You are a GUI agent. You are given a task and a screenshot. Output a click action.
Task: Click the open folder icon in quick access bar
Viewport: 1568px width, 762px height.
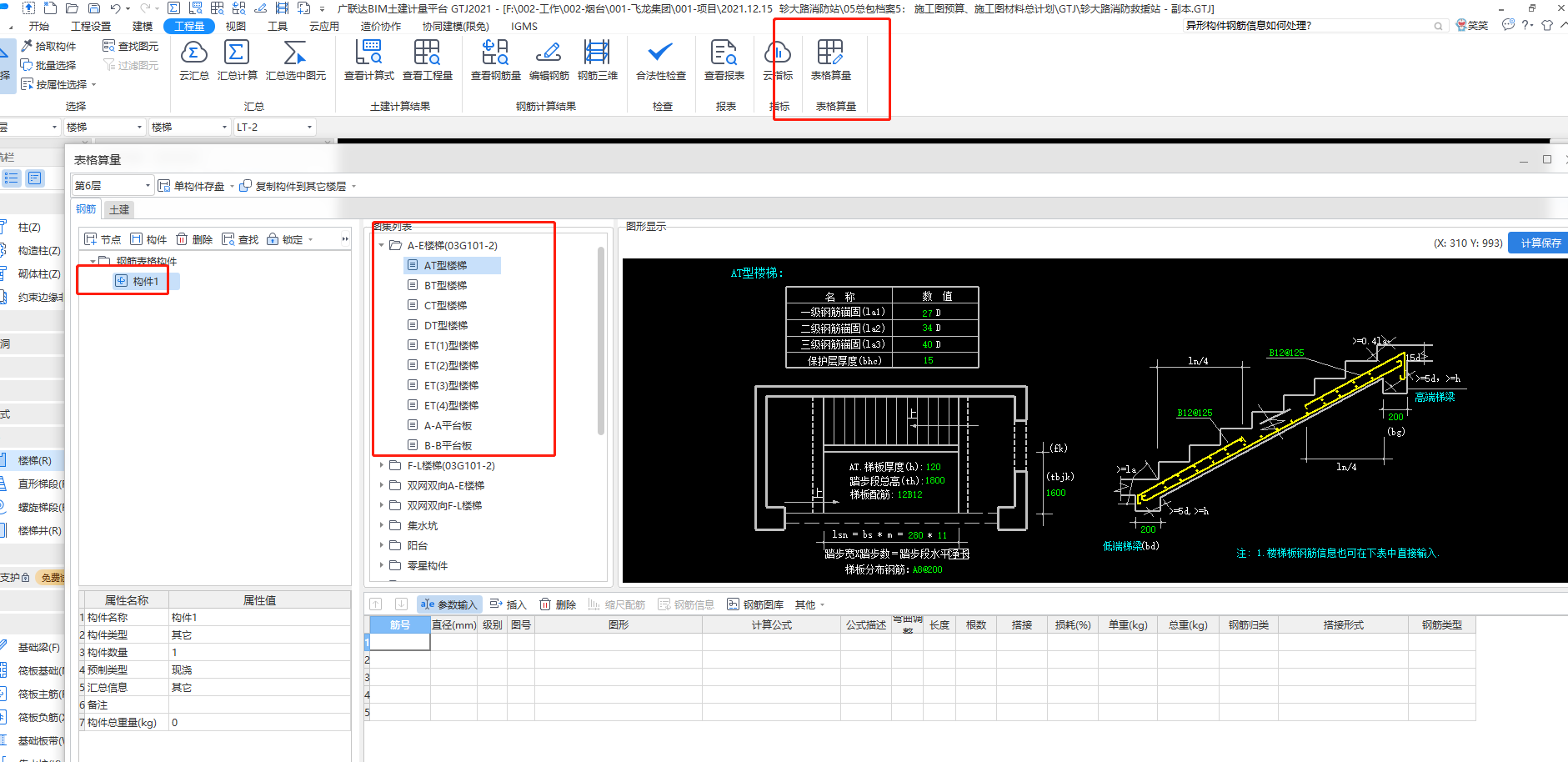click(72, 8)
